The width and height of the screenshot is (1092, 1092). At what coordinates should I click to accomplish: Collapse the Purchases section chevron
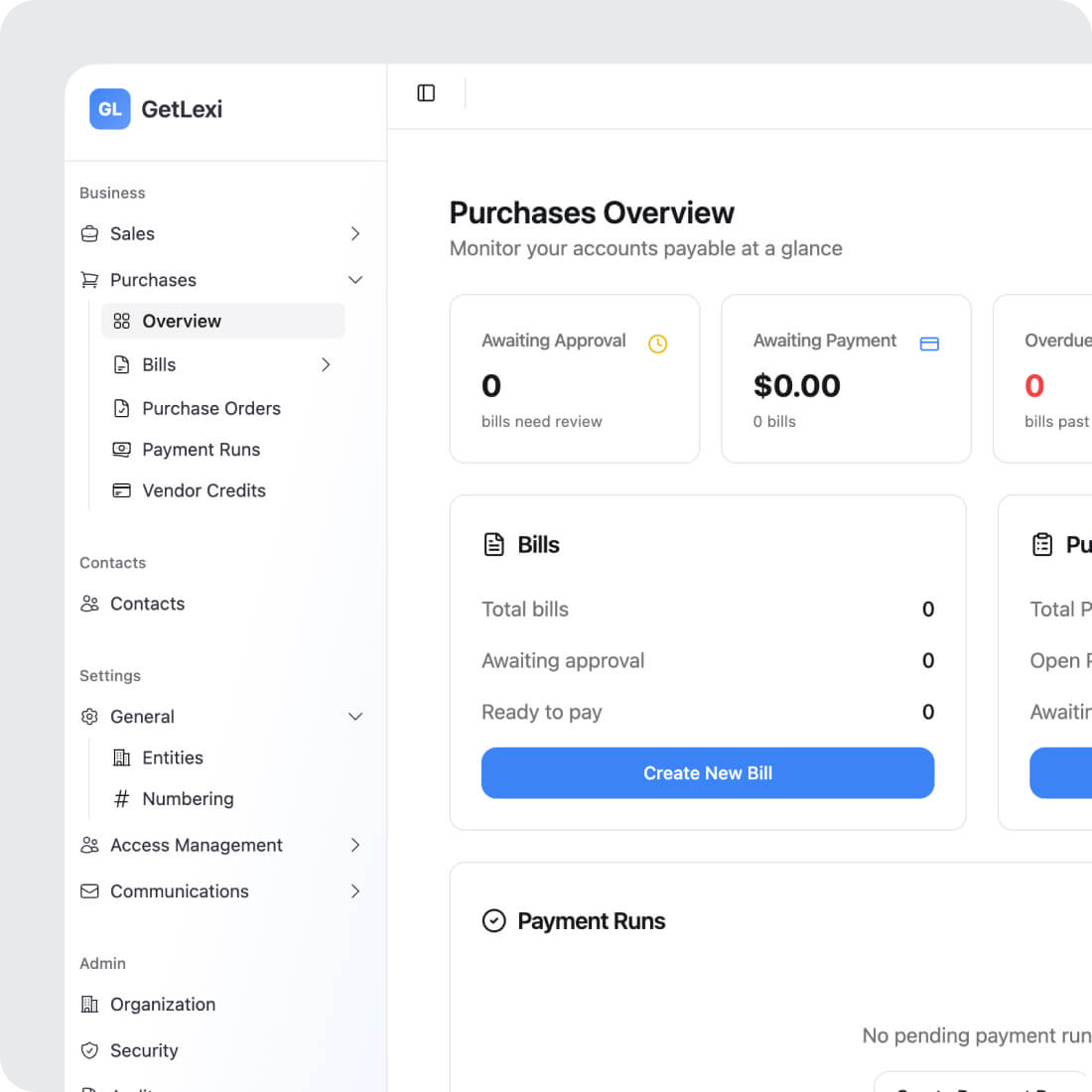coord(355,280)
